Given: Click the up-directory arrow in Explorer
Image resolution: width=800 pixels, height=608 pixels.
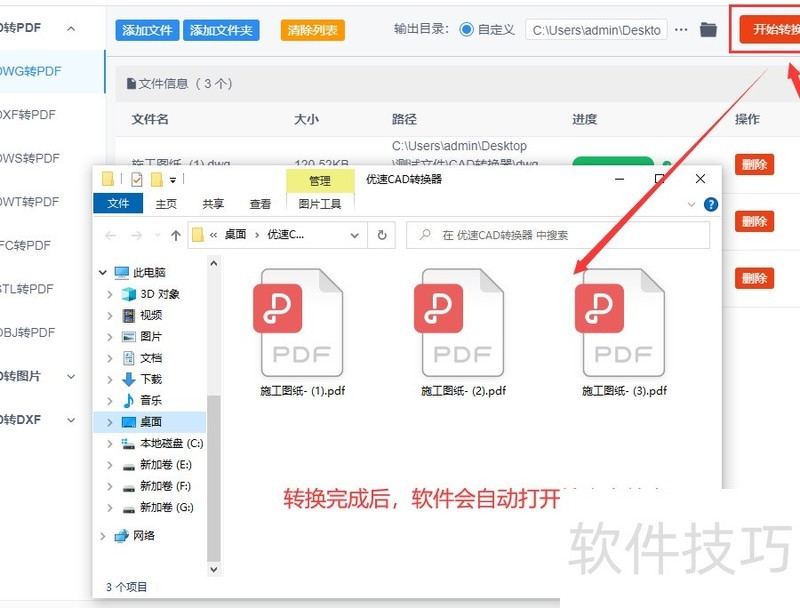Looking at the screenshot, I should click(x=176, y=235).
